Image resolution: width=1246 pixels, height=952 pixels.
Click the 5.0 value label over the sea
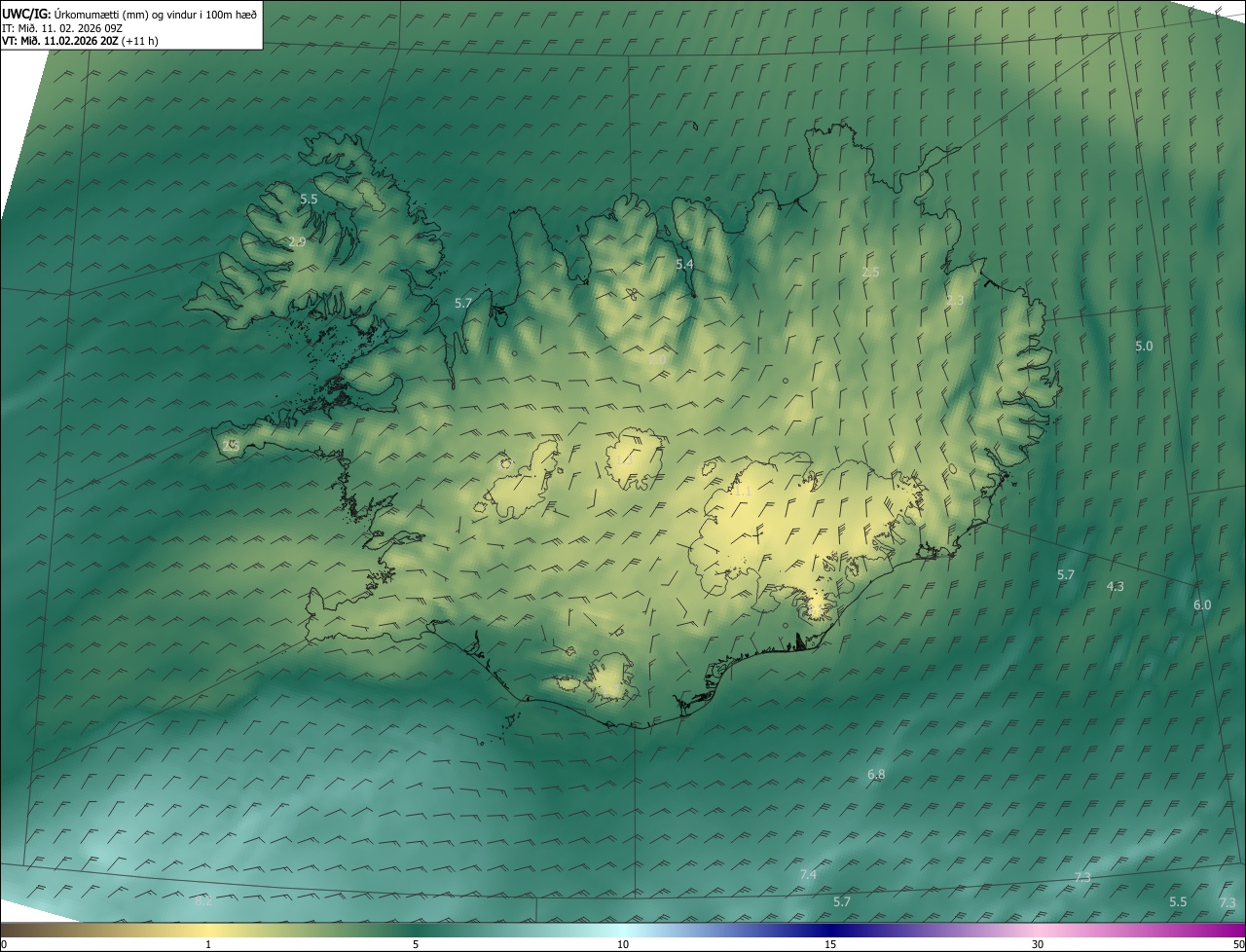tap(1144, 347)
